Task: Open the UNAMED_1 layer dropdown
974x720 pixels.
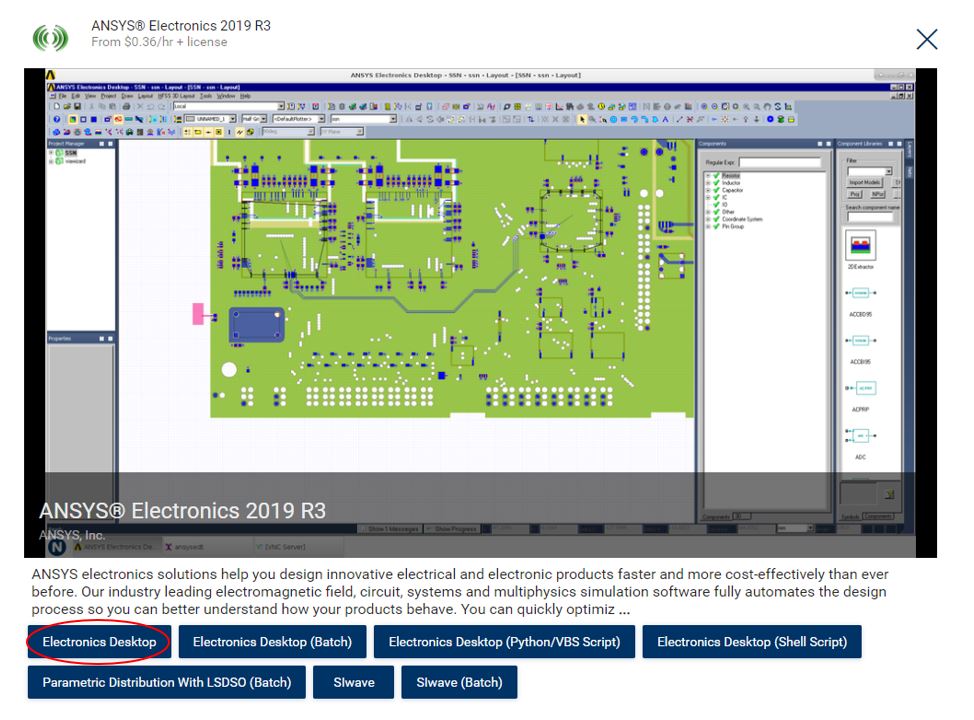Action: click(x=232, y=119)
